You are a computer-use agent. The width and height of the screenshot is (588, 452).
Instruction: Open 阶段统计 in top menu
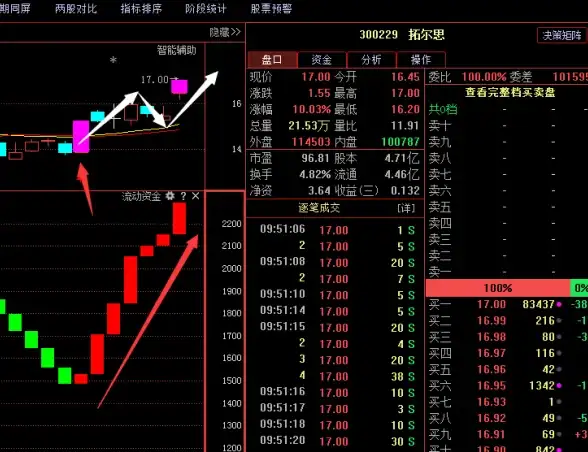[206, 9]
